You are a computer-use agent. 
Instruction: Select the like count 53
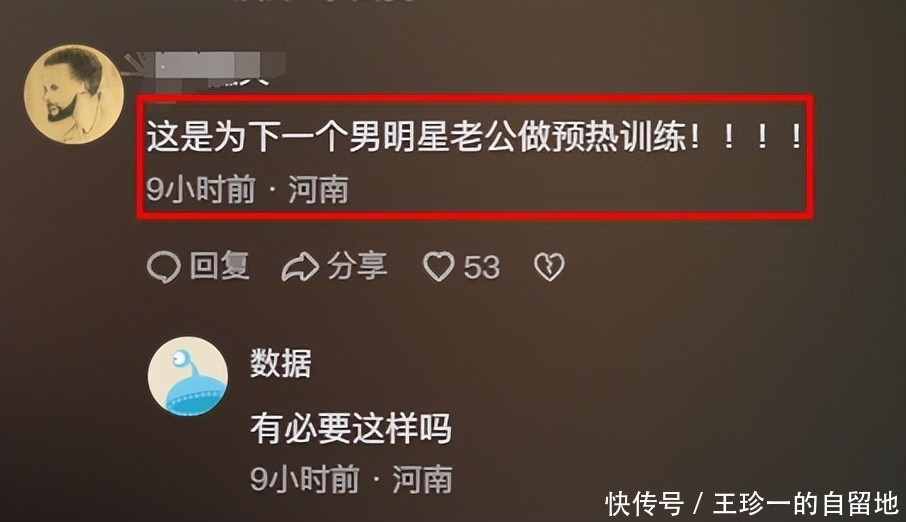click(x=481, y=268)
